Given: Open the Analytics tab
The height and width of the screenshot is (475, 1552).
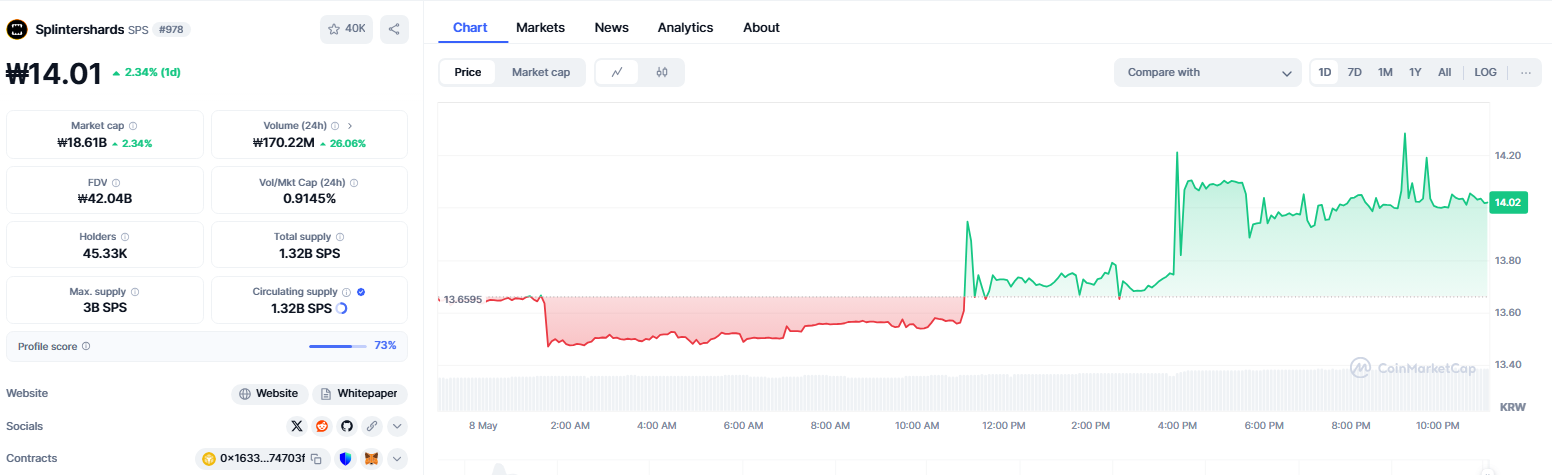Looking at the screenshot, I should point(685,27).
